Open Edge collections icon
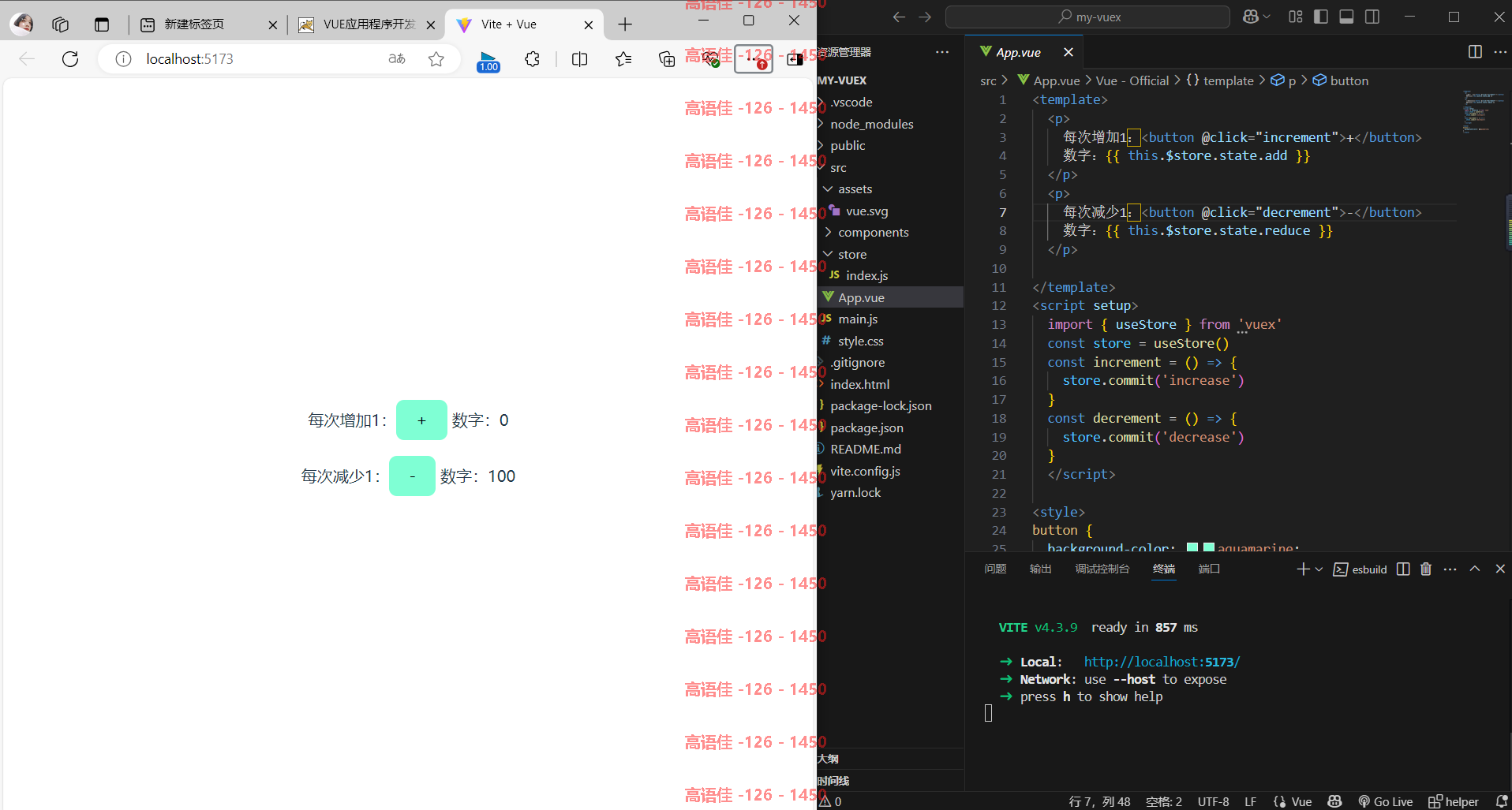Viewport: 1512px width, 810px height. (667, 59)
